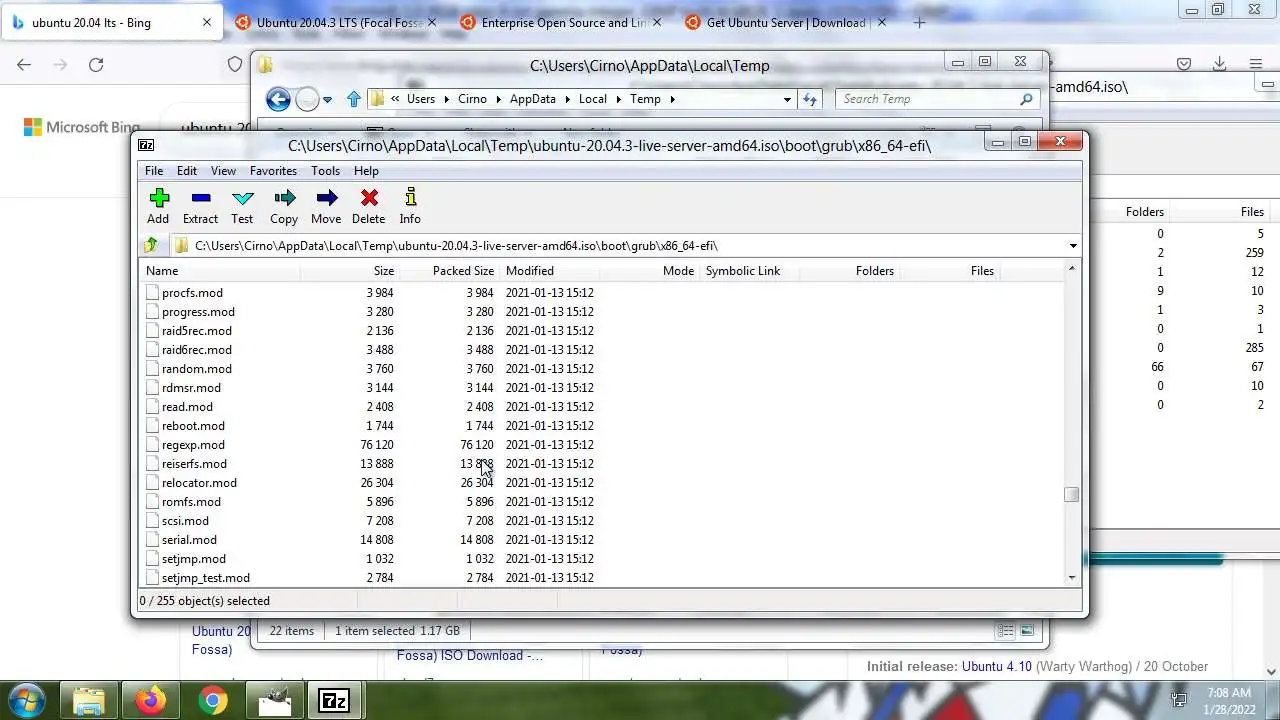The width and height of the screenshot is (1280, 720).
Task: Expand the breadcrumb arrow after Temp
Action: coord(673,99)
